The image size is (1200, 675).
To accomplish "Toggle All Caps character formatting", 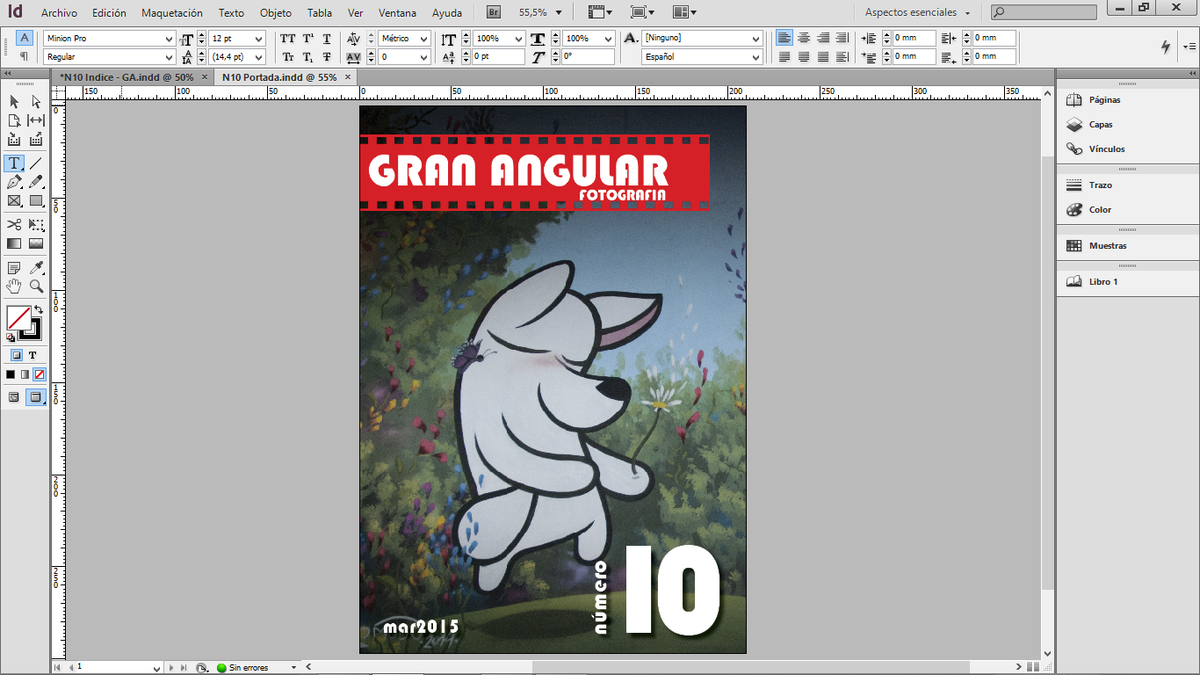I will (x=288, y=38).
